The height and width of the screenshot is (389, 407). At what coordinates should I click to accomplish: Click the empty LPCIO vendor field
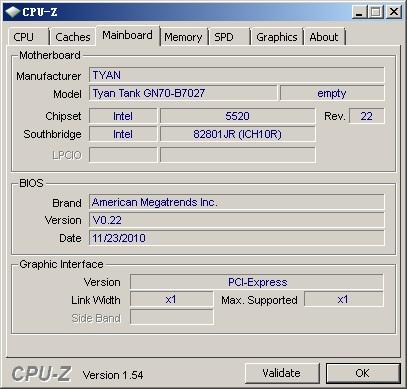[x=123, y=155]
